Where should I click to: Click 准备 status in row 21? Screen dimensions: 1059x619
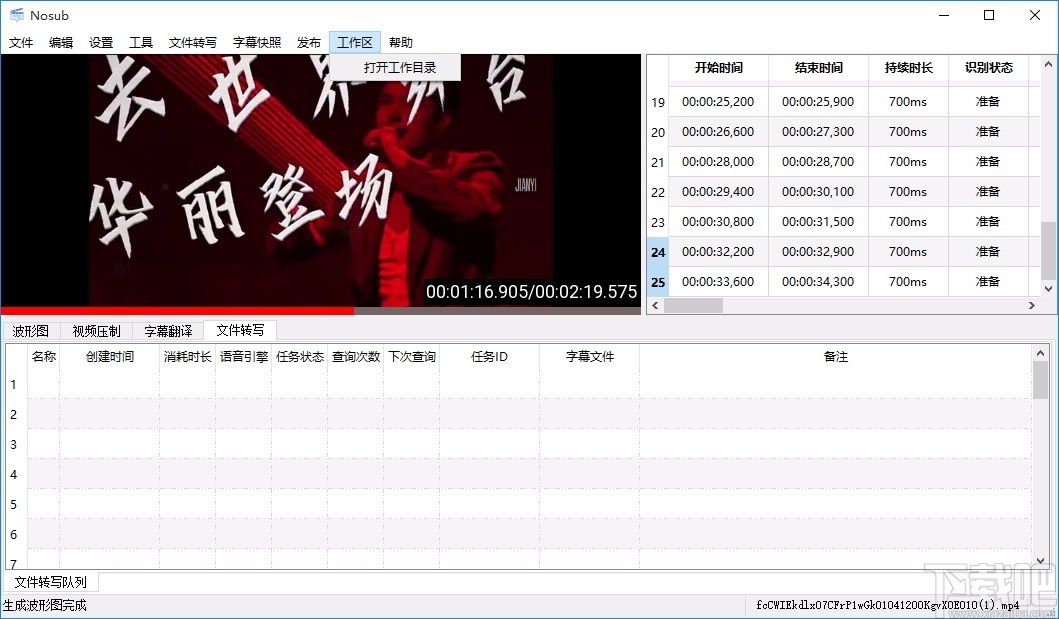pos(988,161)
